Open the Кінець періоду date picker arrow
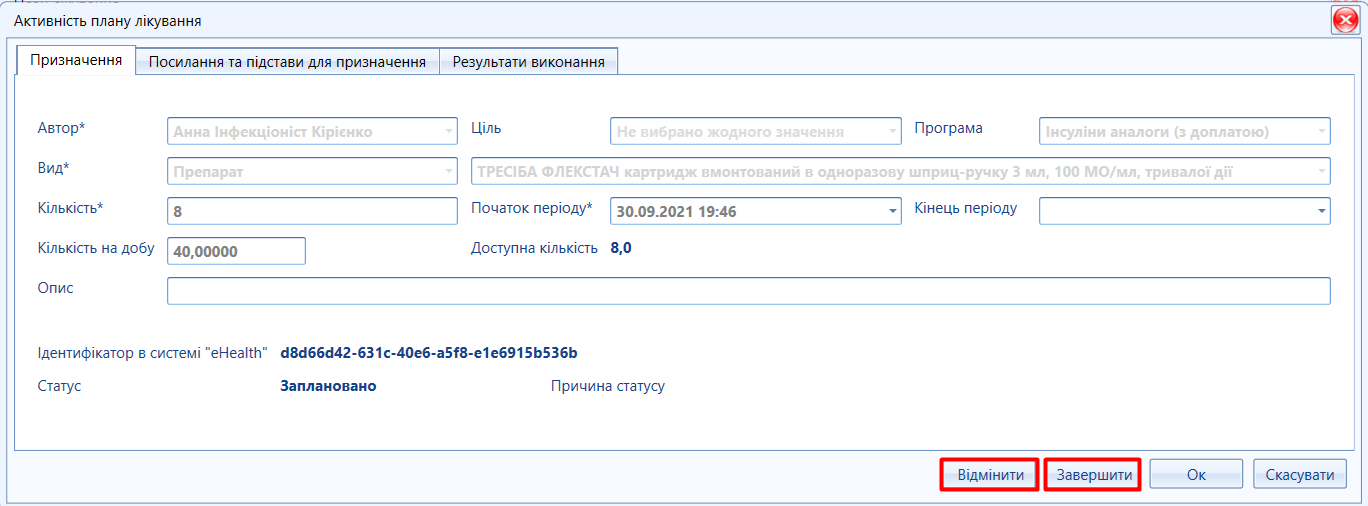Screen dimensions: 1368x506 (1322, 211)
